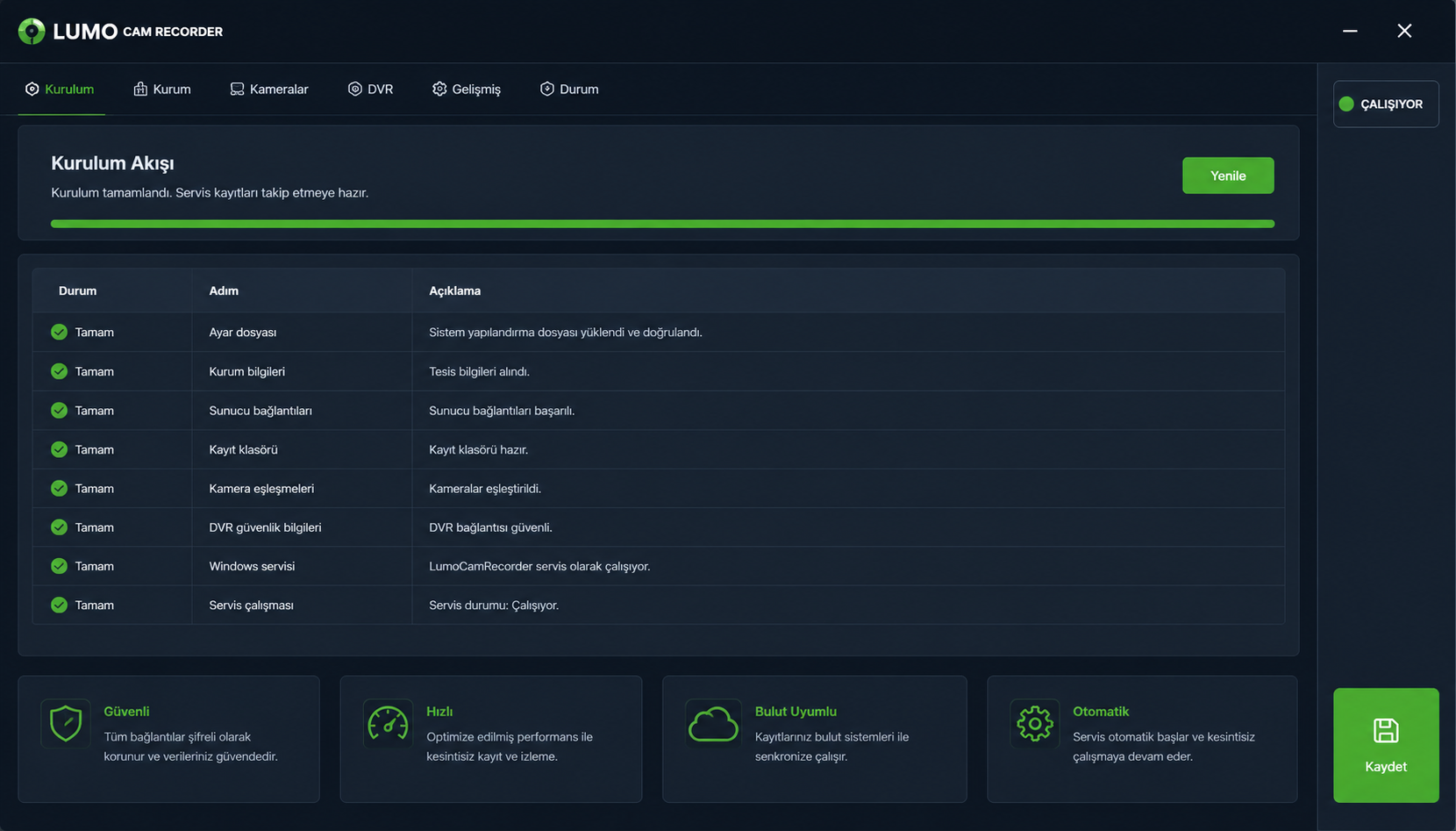Click the 'Kurulum Akışı' heading
Viewport: 1456px width, 831px height.
(112, 163)
